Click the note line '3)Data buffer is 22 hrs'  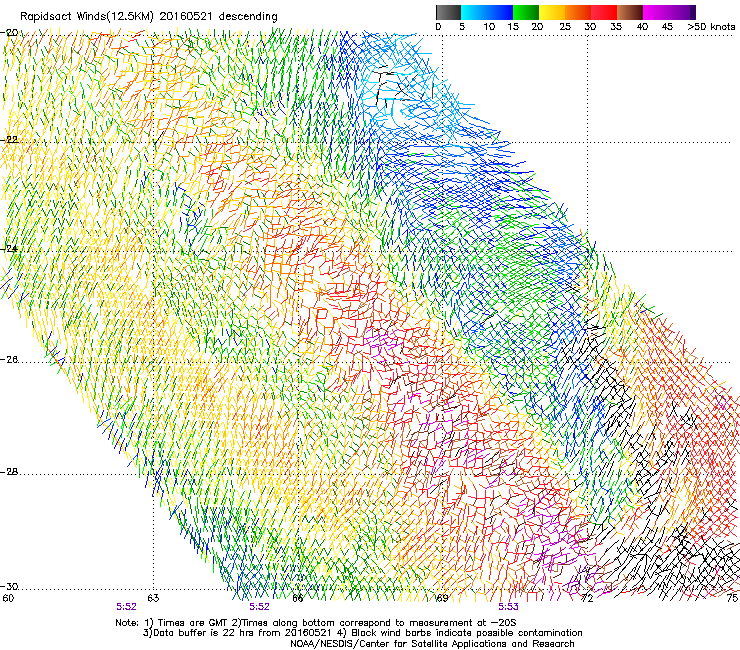tap(362, 633)
